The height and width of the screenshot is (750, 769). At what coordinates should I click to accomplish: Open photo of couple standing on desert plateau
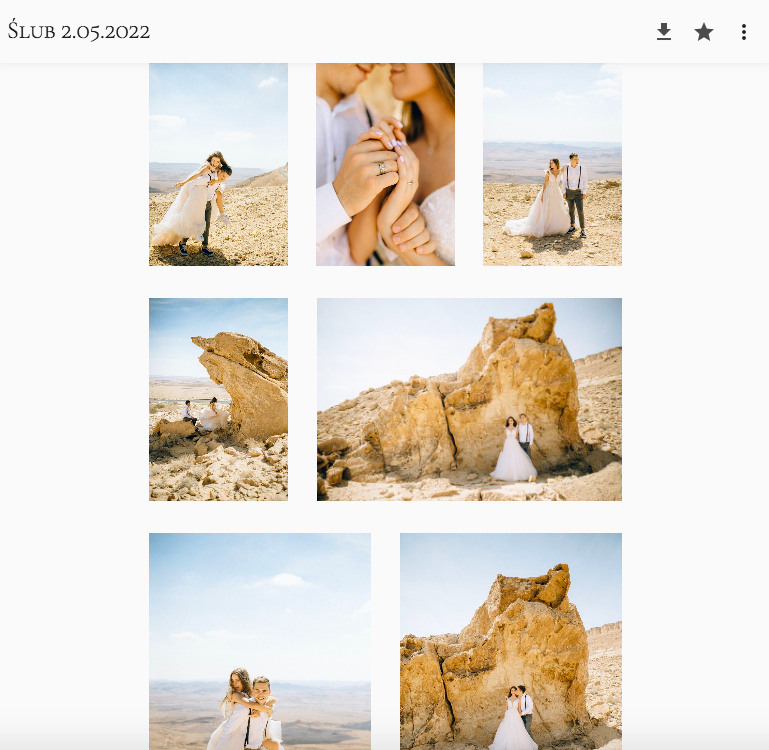pyautogui.click(x=552, y=164)
